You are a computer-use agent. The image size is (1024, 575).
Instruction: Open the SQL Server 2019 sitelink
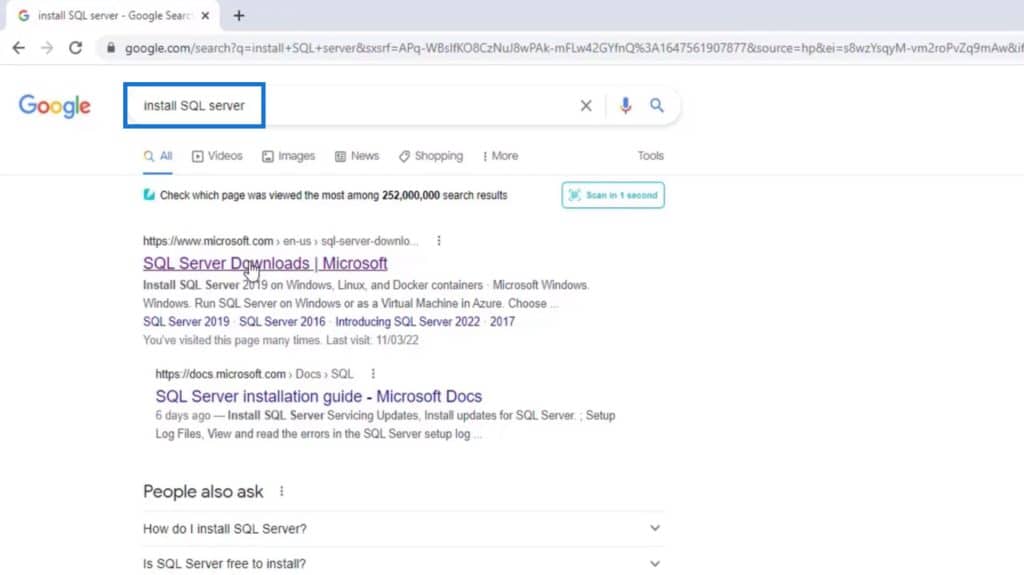tap(186, 321)
